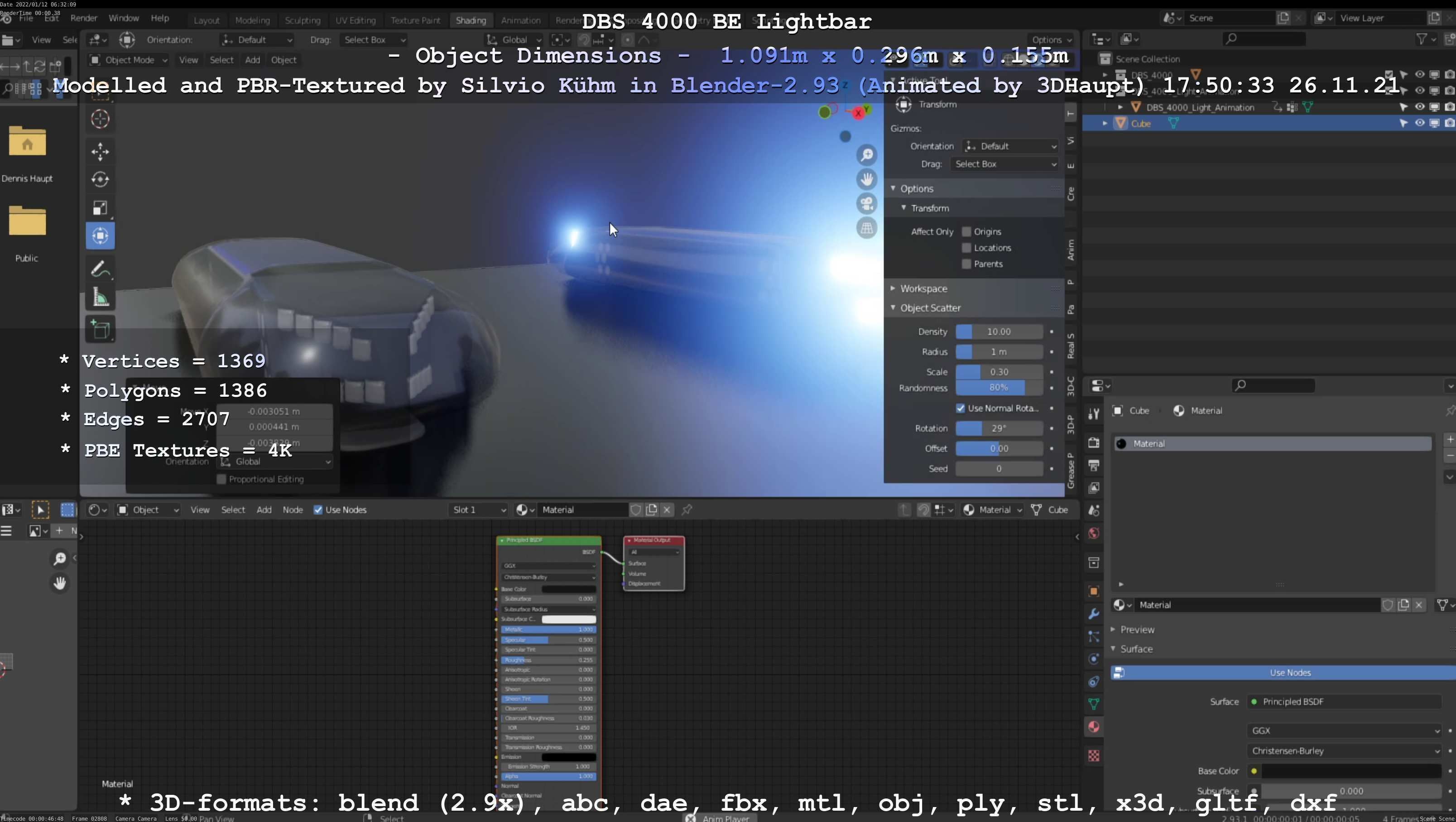Open the Modifier properties tab
The width and height of the screenshot is (1456, 822).
click(1094, 614)
